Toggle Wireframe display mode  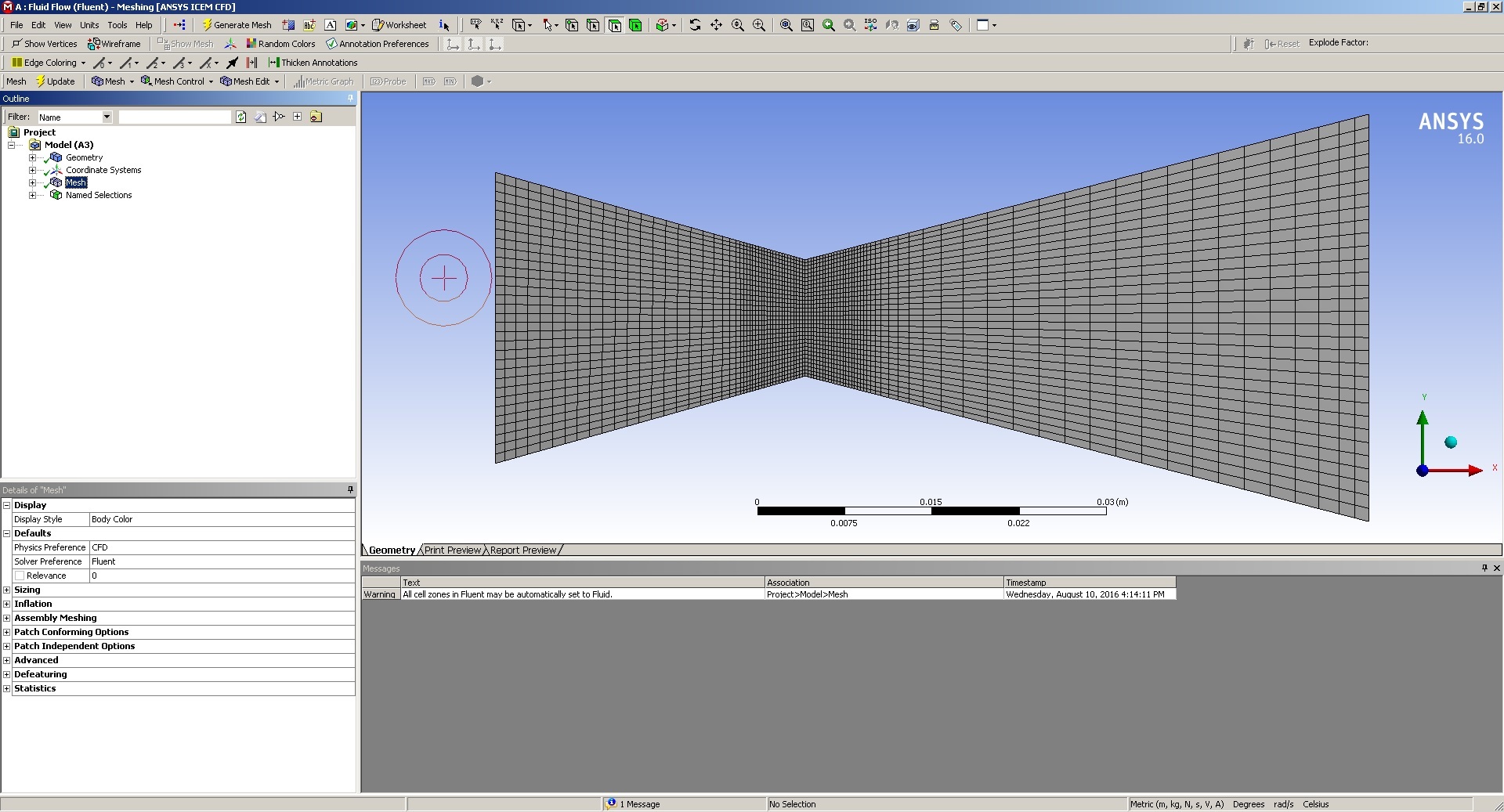coord(114,44)
